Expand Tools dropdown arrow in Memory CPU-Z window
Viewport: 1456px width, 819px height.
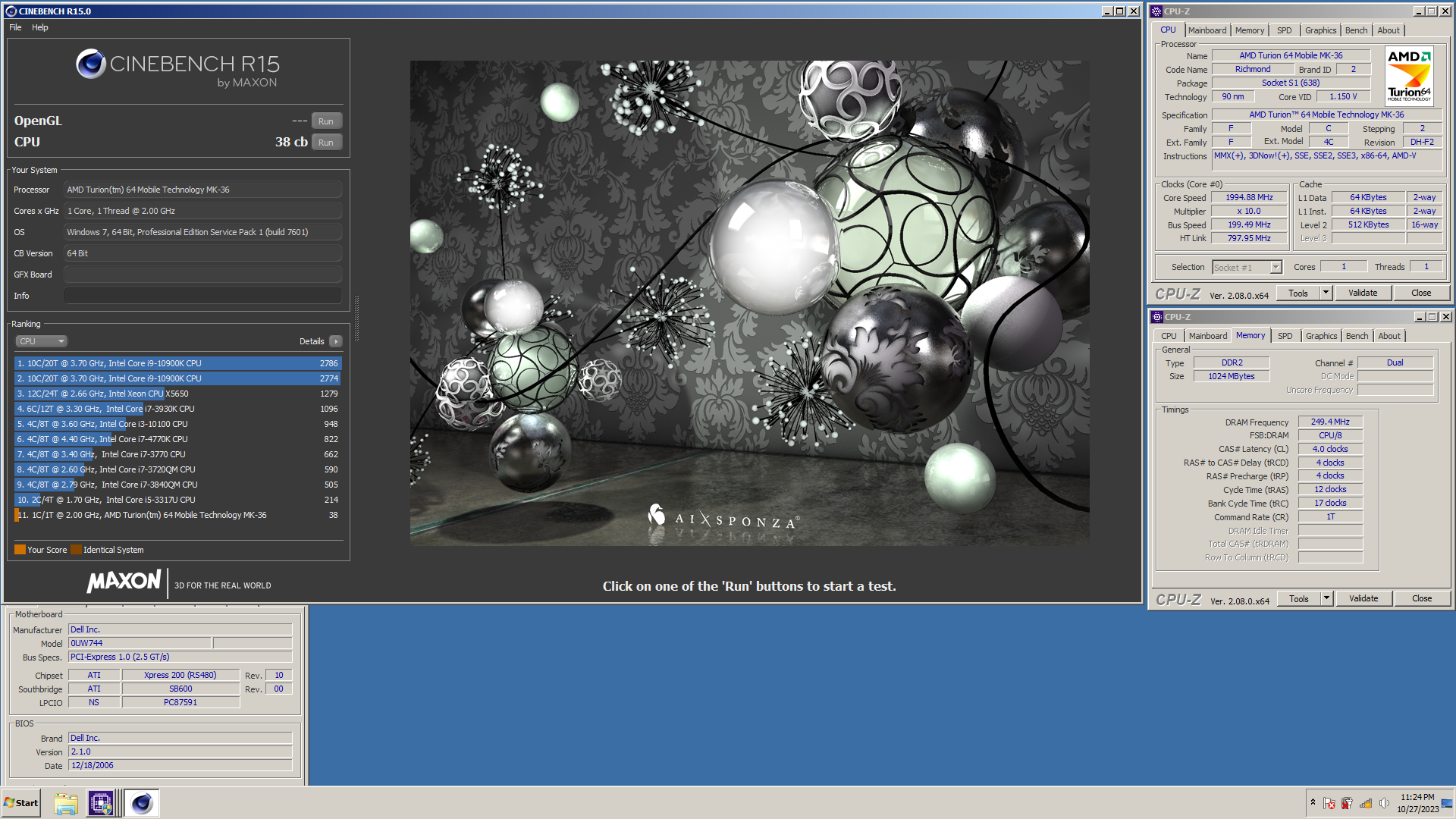(x=1326, y=599)
